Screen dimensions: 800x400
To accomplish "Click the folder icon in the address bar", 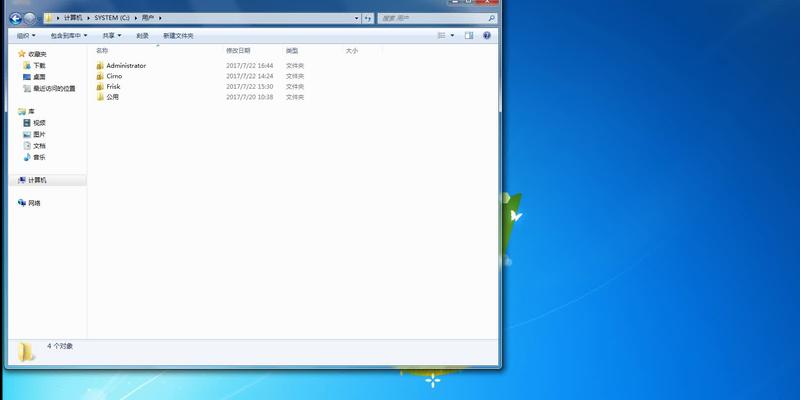I will [x=48, y=18].
